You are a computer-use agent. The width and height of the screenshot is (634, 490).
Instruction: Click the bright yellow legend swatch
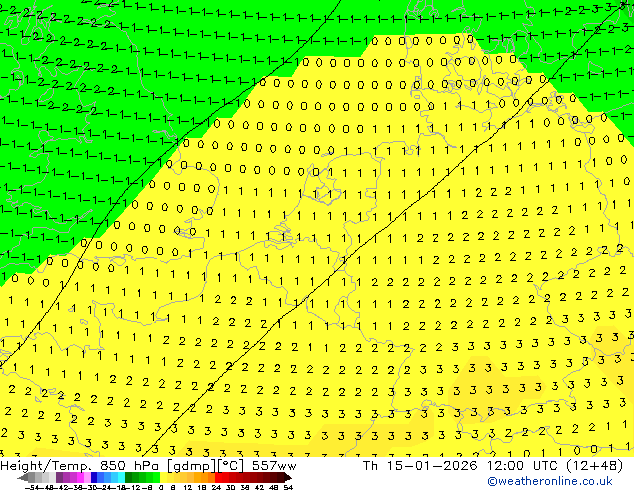[163, 478]
